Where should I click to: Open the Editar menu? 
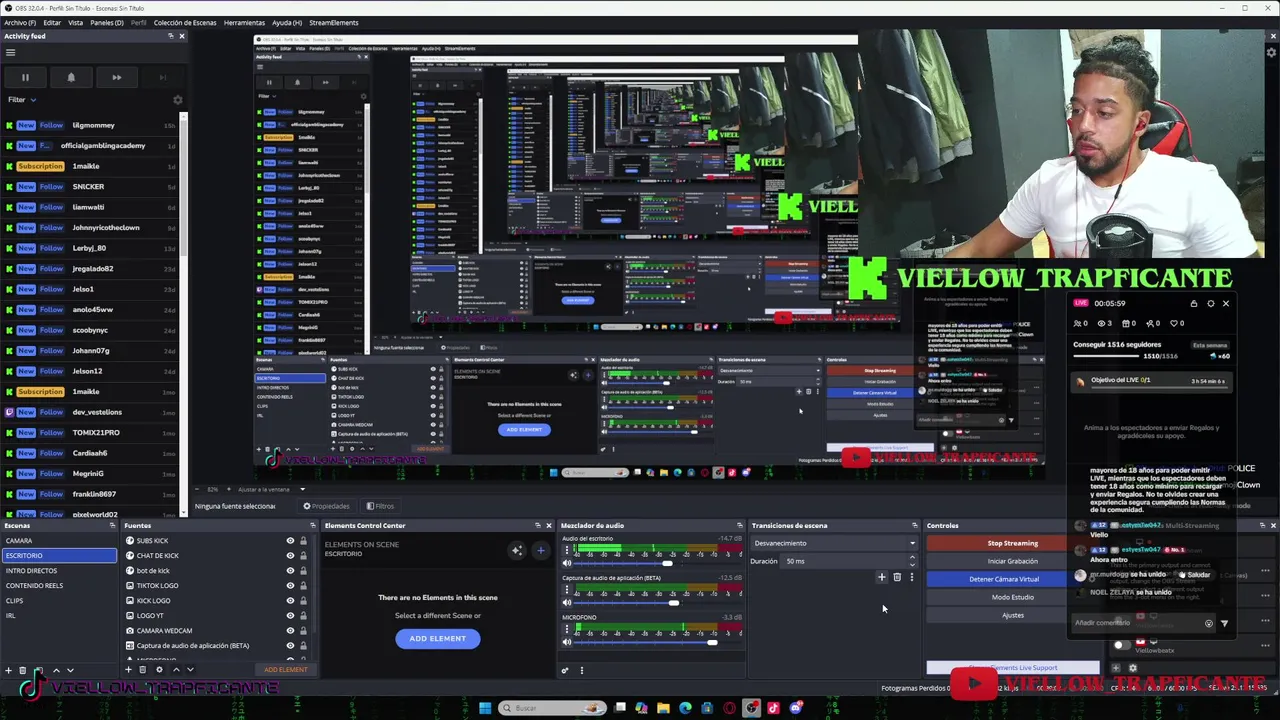click(x=52, y=22)
